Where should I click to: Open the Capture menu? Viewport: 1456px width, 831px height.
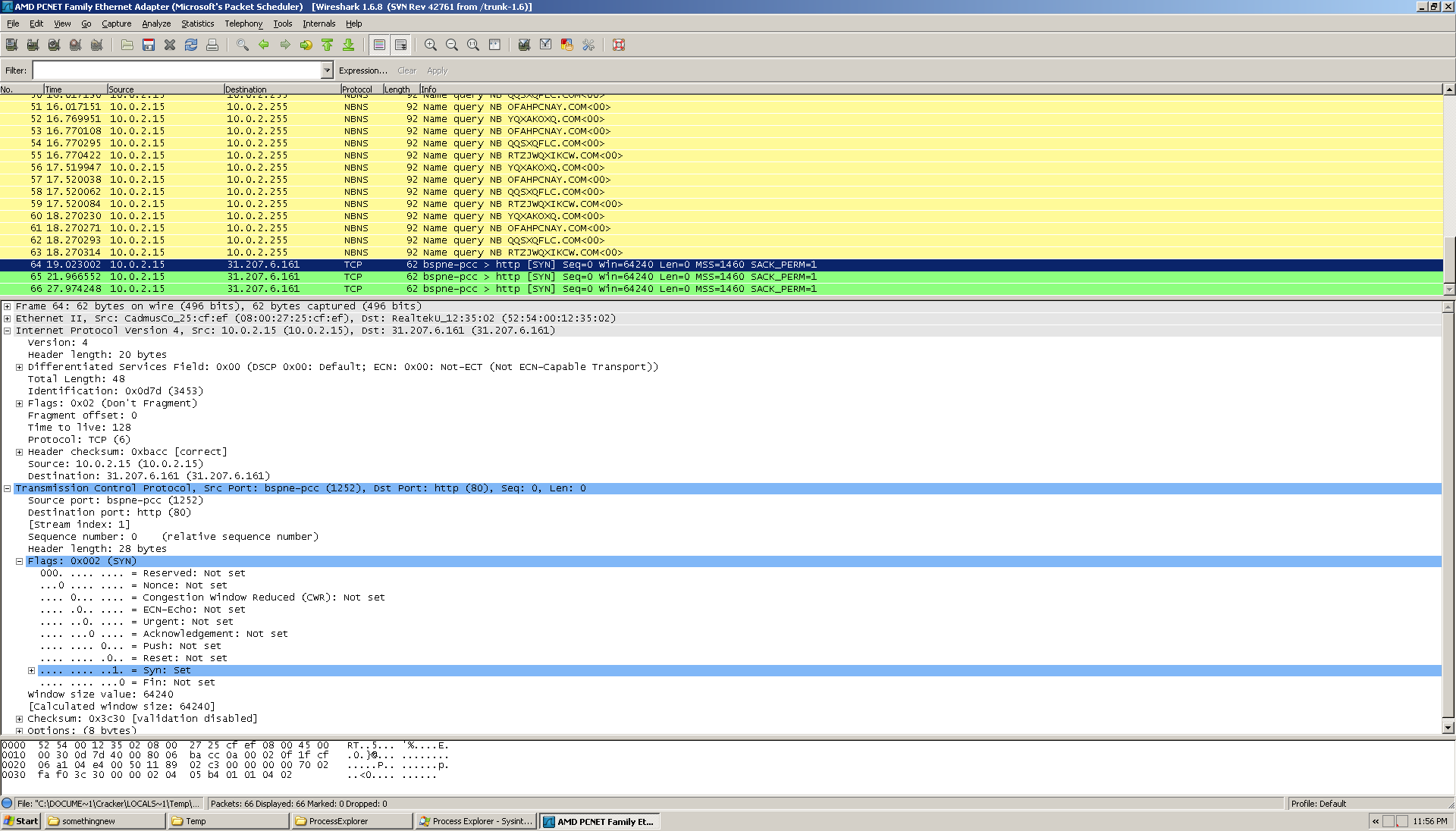coord(117,24)
